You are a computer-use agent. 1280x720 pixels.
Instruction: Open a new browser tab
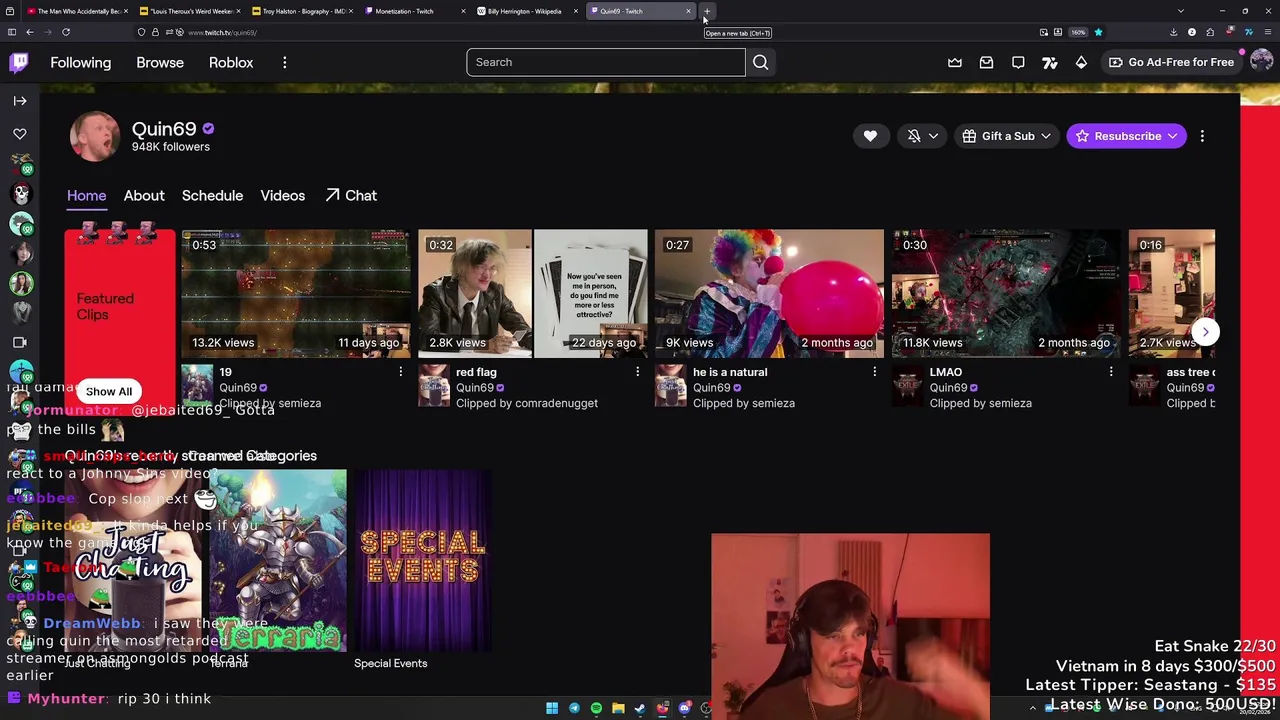(706, 11)
